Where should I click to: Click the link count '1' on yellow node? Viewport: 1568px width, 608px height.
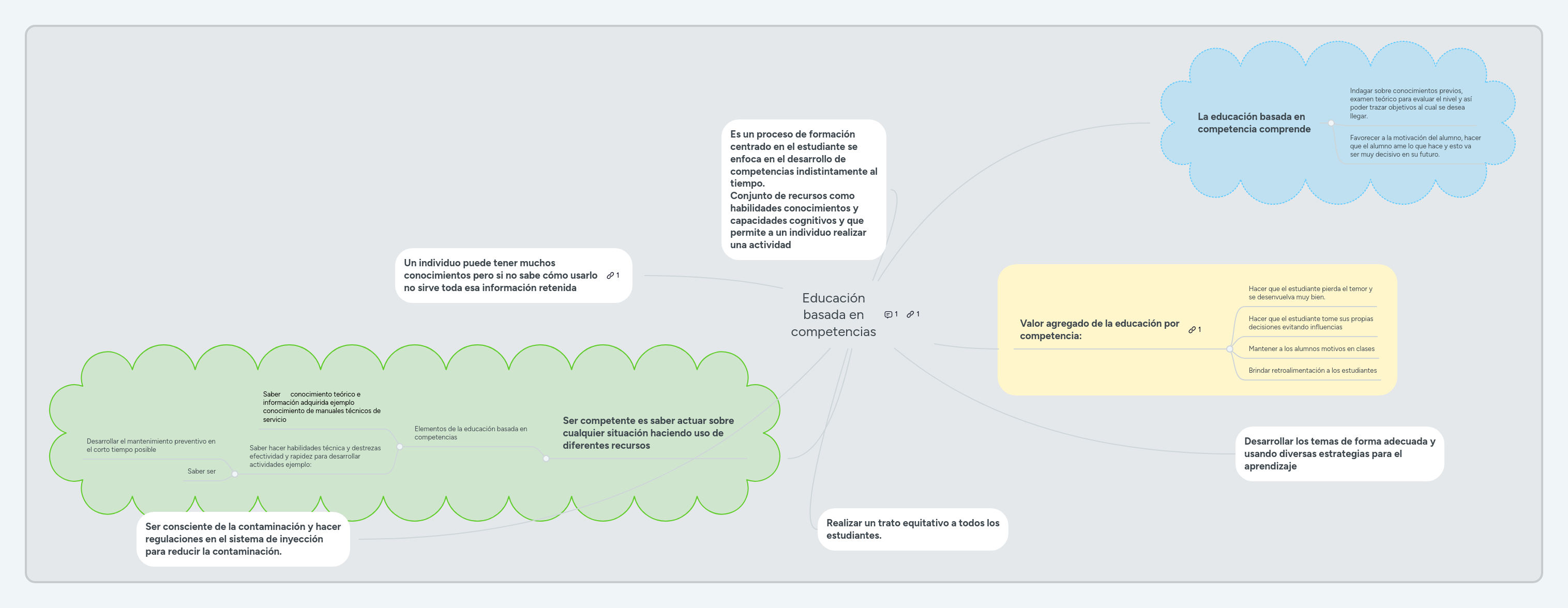pyautogui.click(x=1200, y=330)
